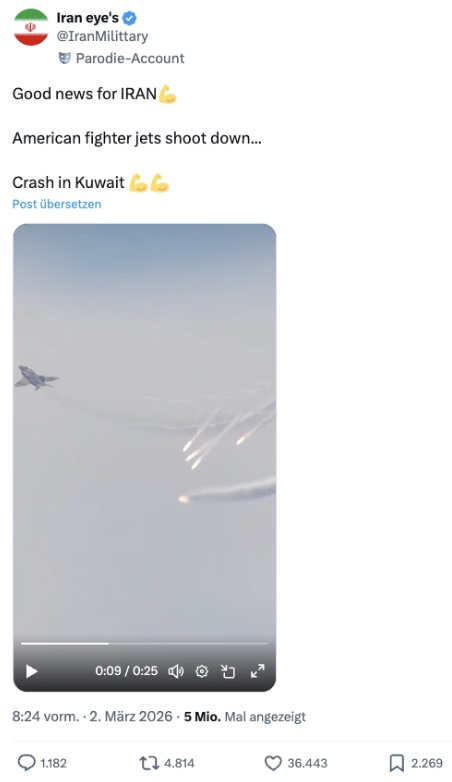Toggle the video's picture-in-picture icon
452x782 pixels.
click(228, 671)
